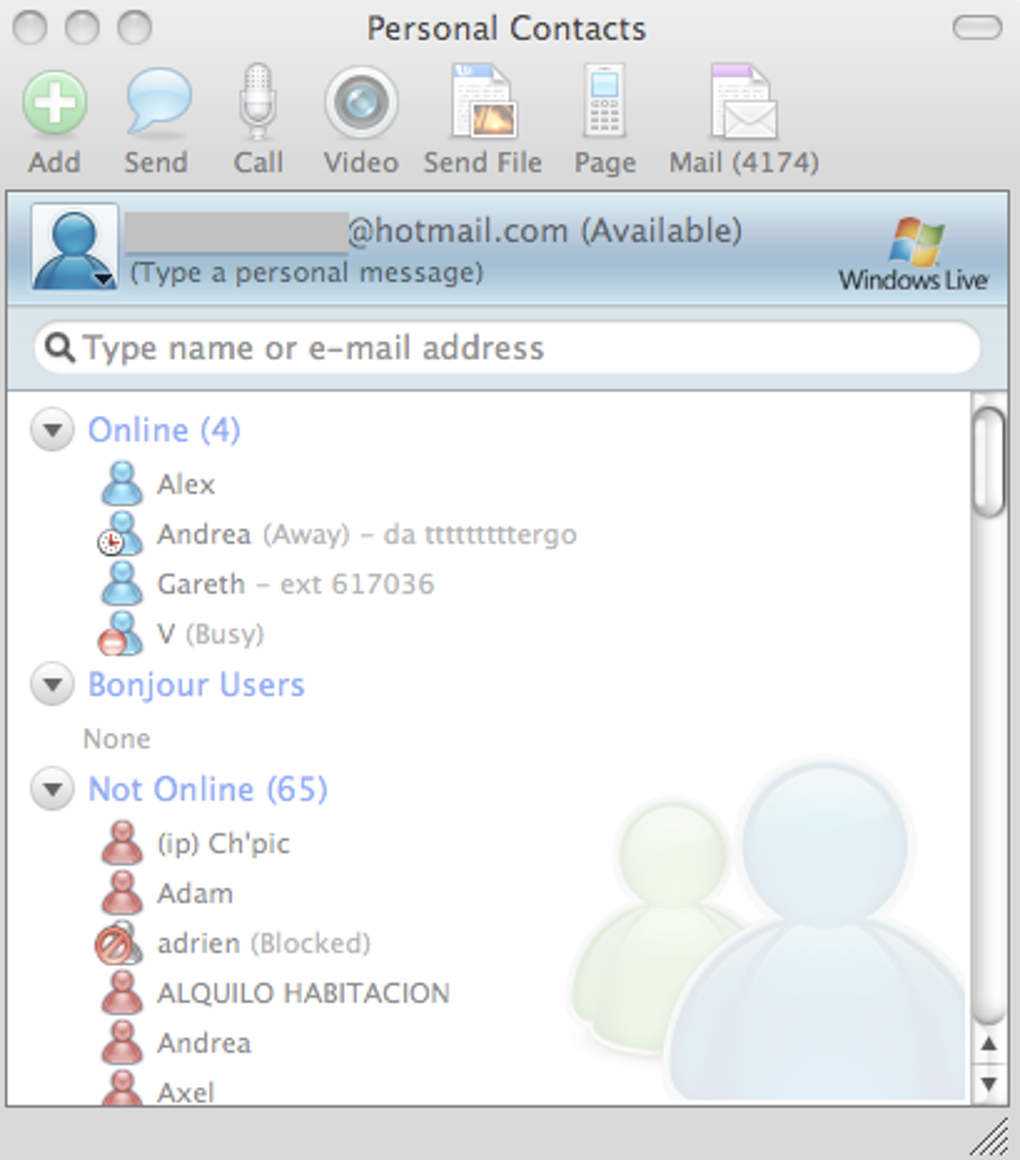Select contact V (Busy)
The width and height of the screenshot is (1020, 1160).
[x=211, y=634]
